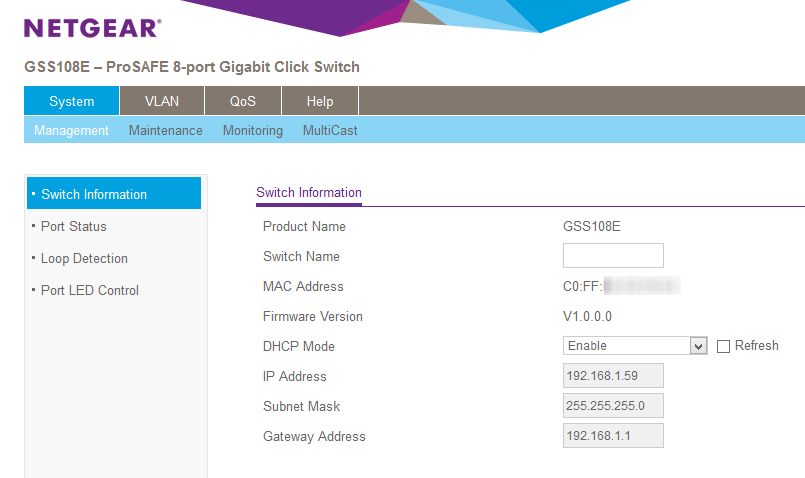Select the MultiCast submenu
The height and width of the screenshot is (478, 805).
coord(330,130)
